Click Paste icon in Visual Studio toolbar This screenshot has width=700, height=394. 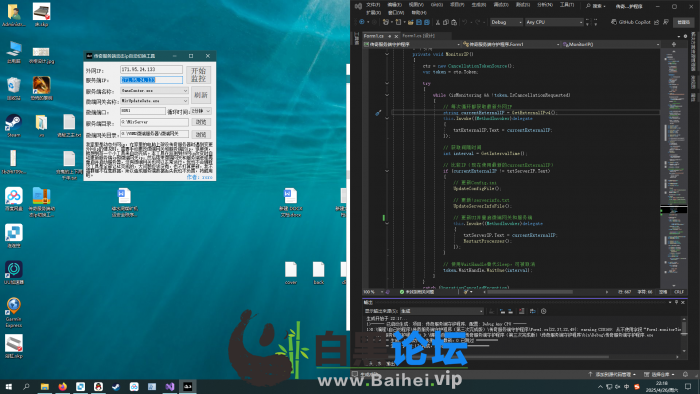[454, 22]
